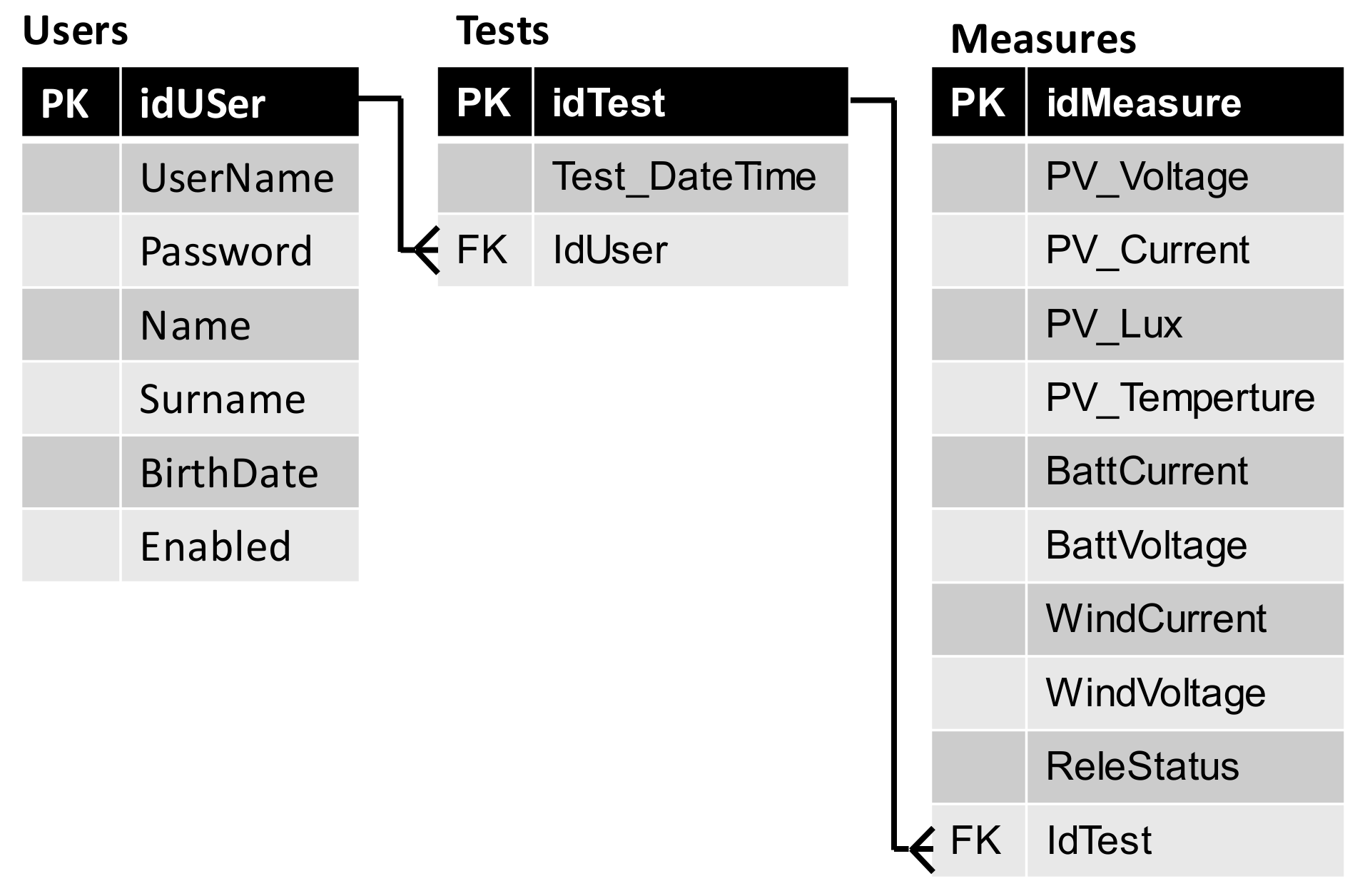
Task: Click the Users table title
Action: click(x=76, y=31)
